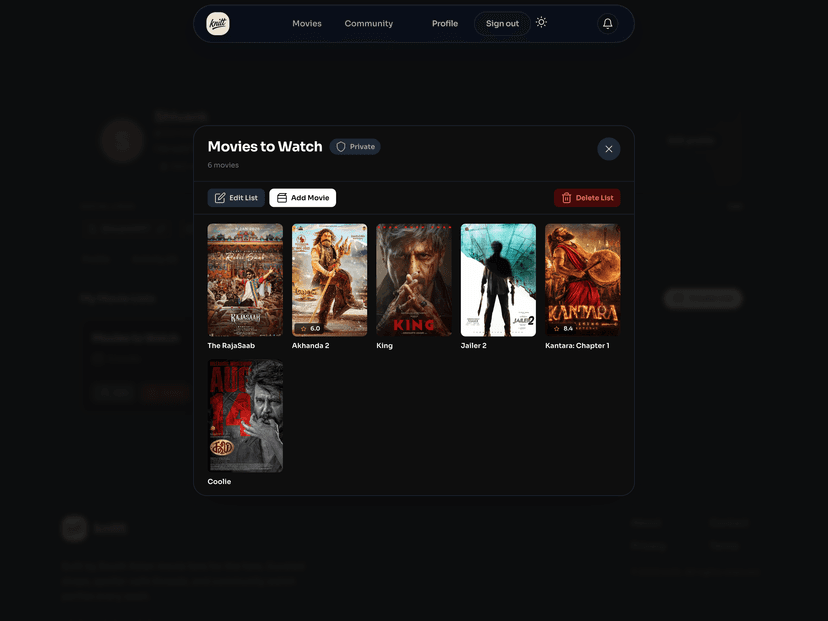Click the trash icon on Delete List
The image size is (828, 621).
(x=566, y=198)
